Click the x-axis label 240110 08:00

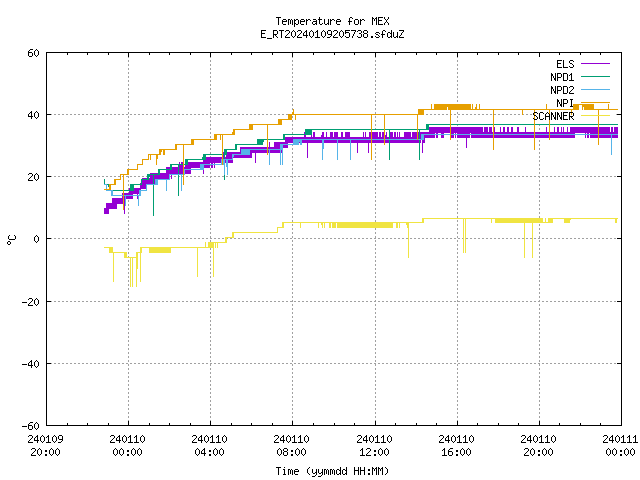pyautogui.click(x=291, y=446)
